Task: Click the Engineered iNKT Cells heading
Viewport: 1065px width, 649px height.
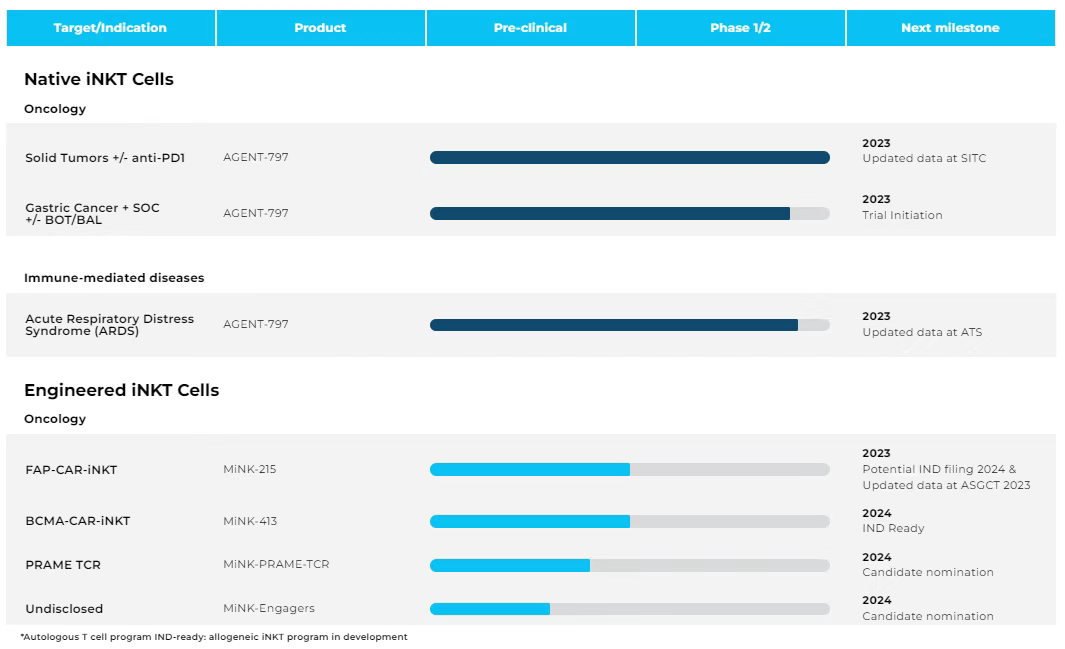Action: (x=121, y=390)
